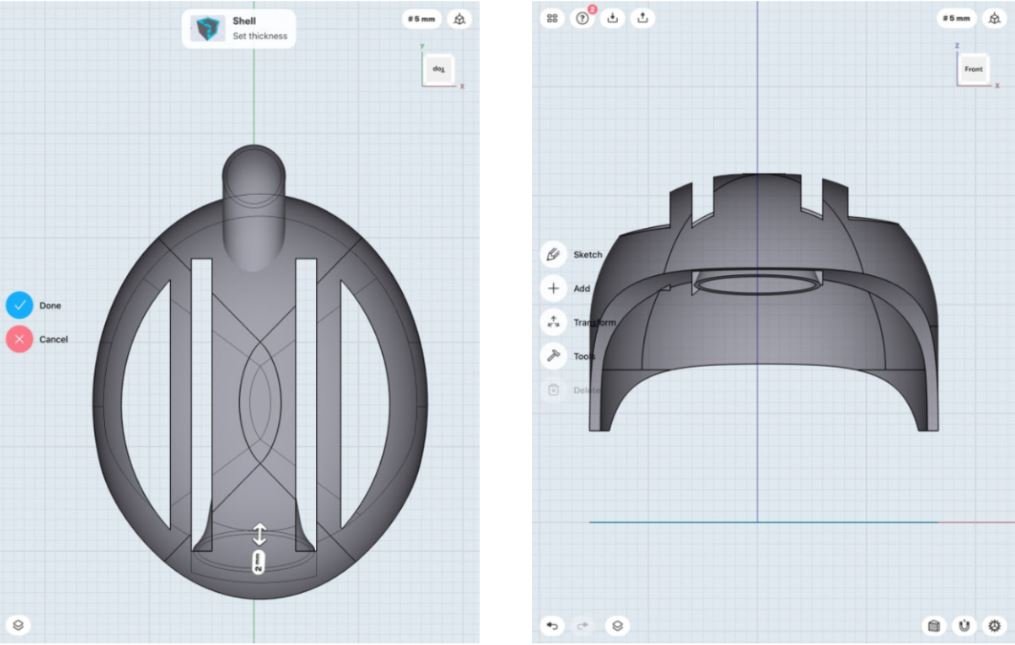This screenshot has height=645, width=1015.
Task: Confirm the Shell operation with Done
Action: click(x=20, y=306)
